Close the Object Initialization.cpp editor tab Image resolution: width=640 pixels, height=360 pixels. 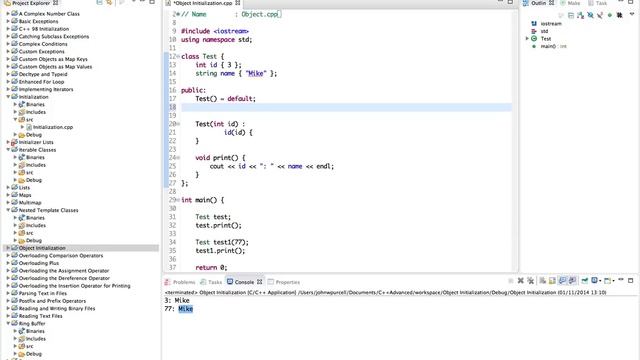[238, 3]
